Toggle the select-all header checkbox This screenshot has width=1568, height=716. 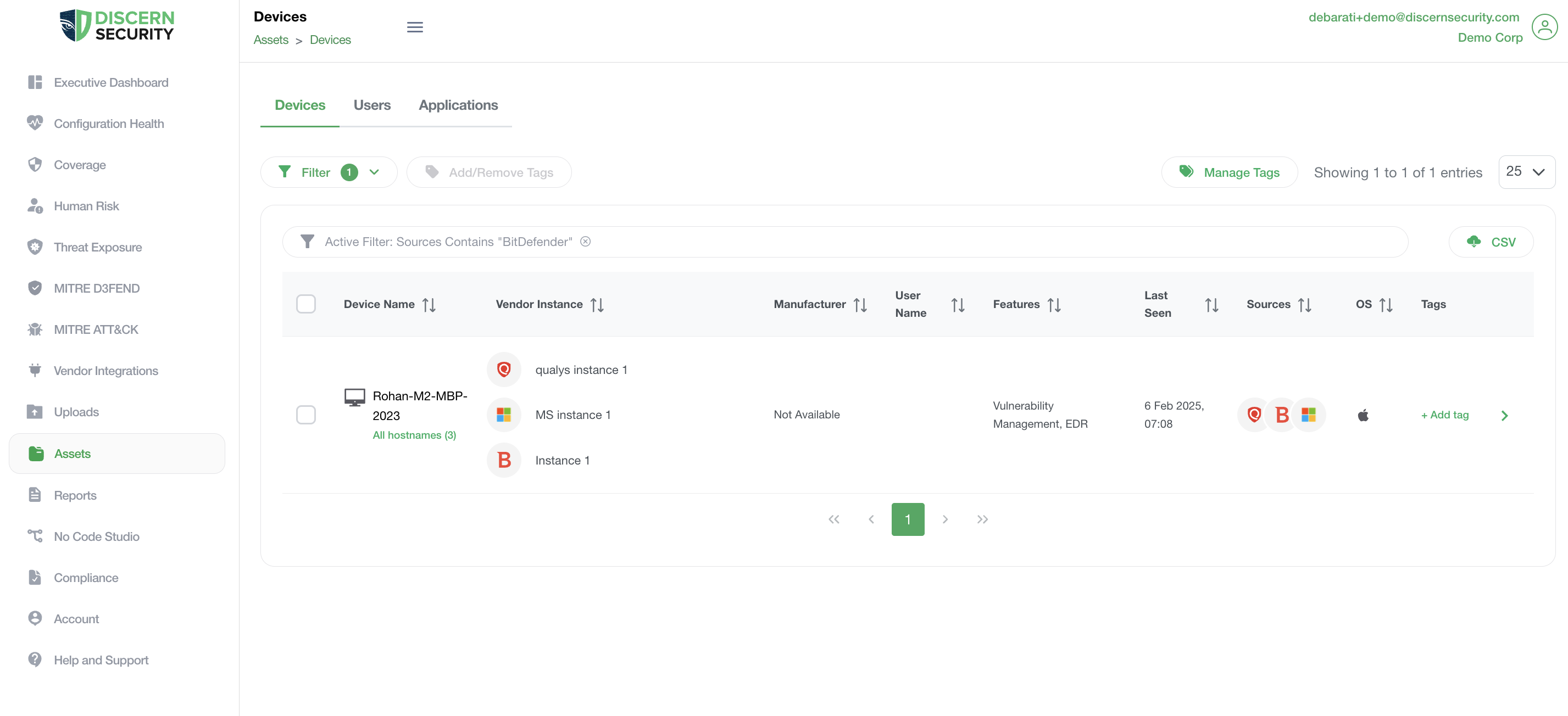(305, 304)
